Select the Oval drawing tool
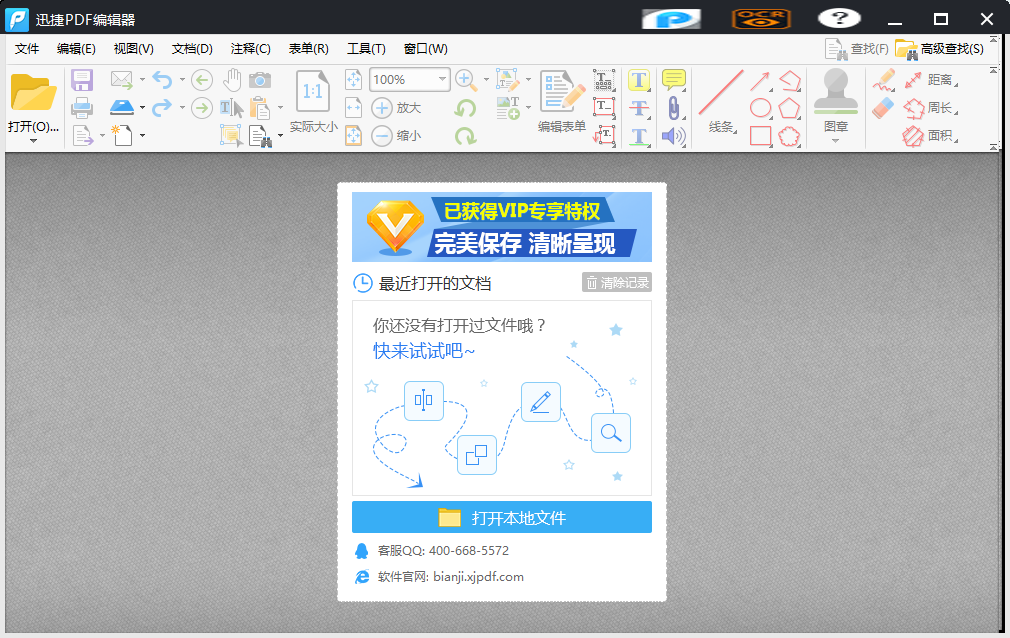This screenshot has width=1010, height=638. coord(760,108)
